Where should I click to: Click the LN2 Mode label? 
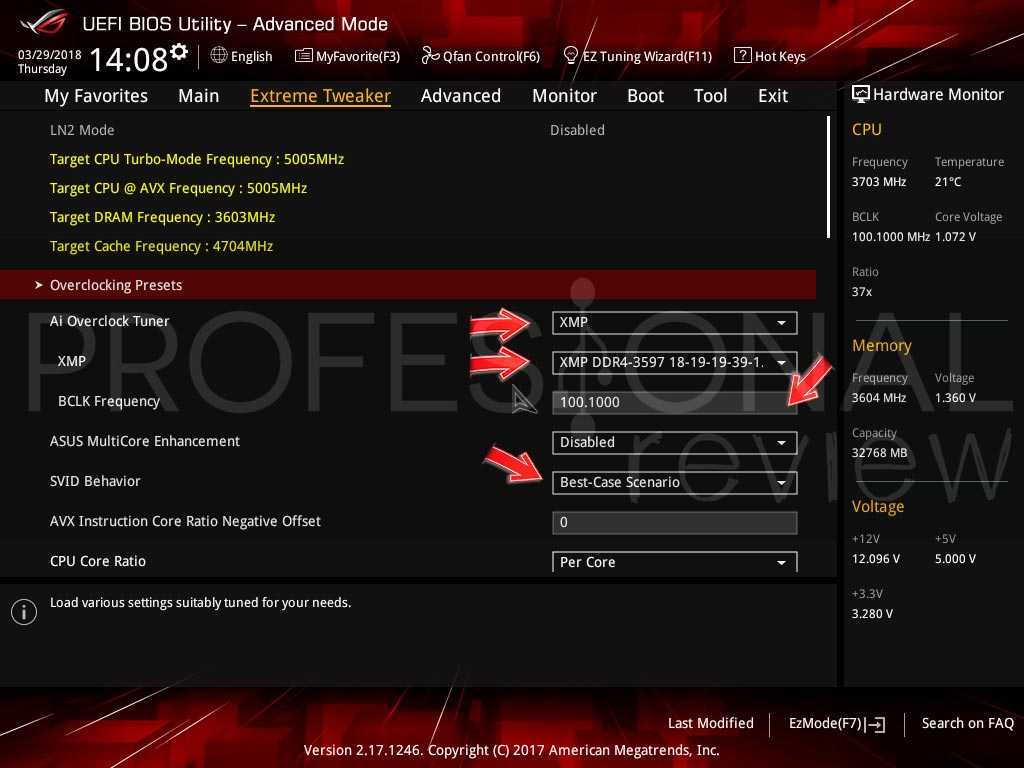82,131
